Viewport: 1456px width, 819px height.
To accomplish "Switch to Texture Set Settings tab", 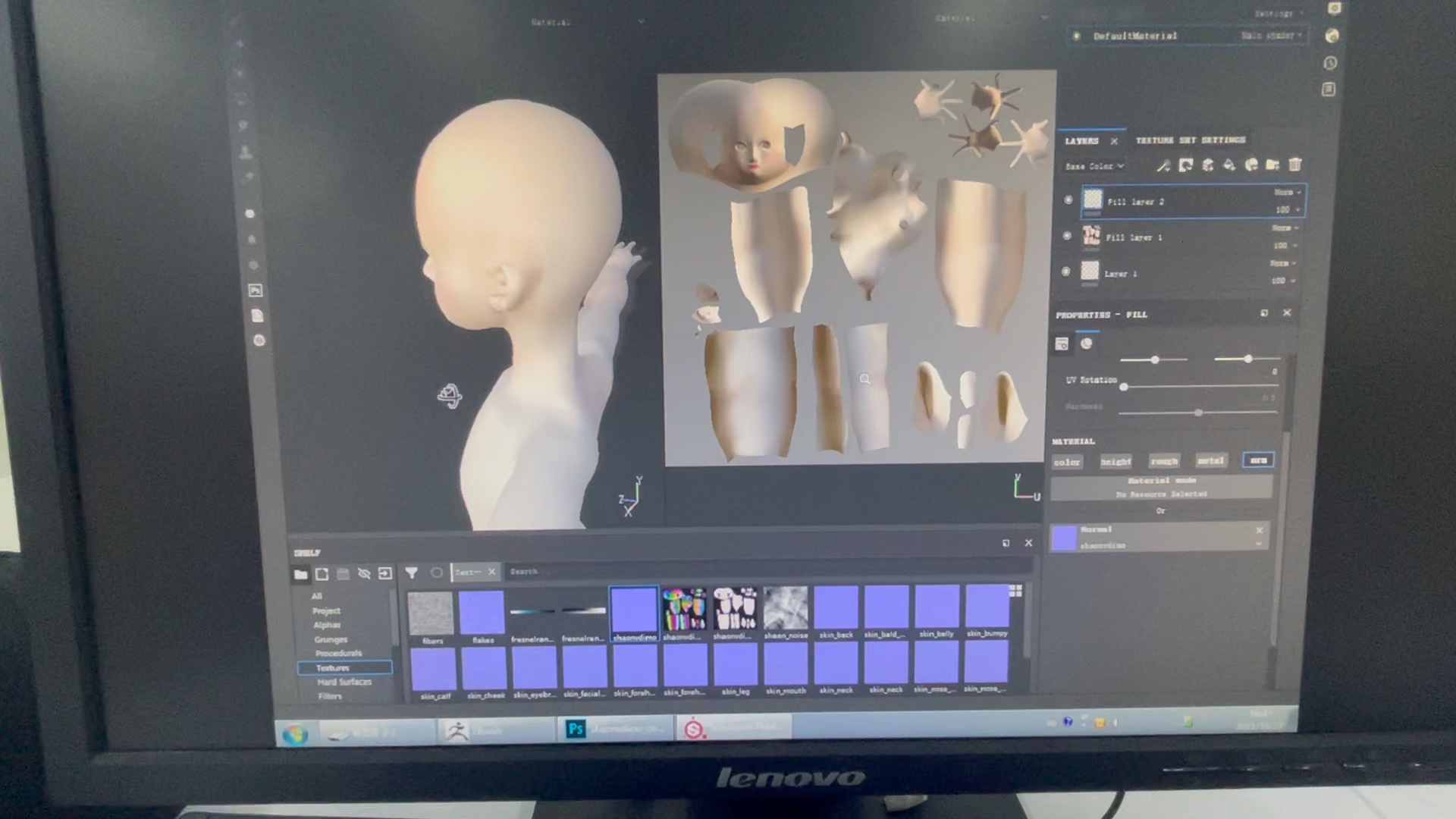I will (x=1190, y=140).
